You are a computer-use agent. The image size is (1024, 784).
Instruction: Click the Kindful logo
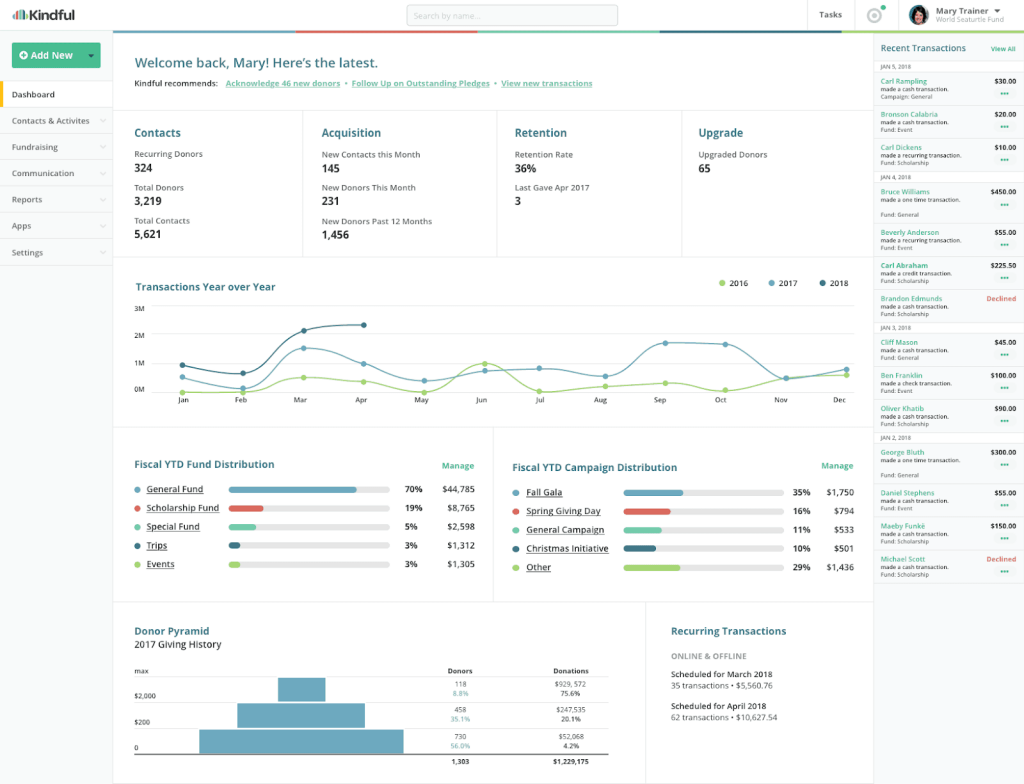coord(44,14)
